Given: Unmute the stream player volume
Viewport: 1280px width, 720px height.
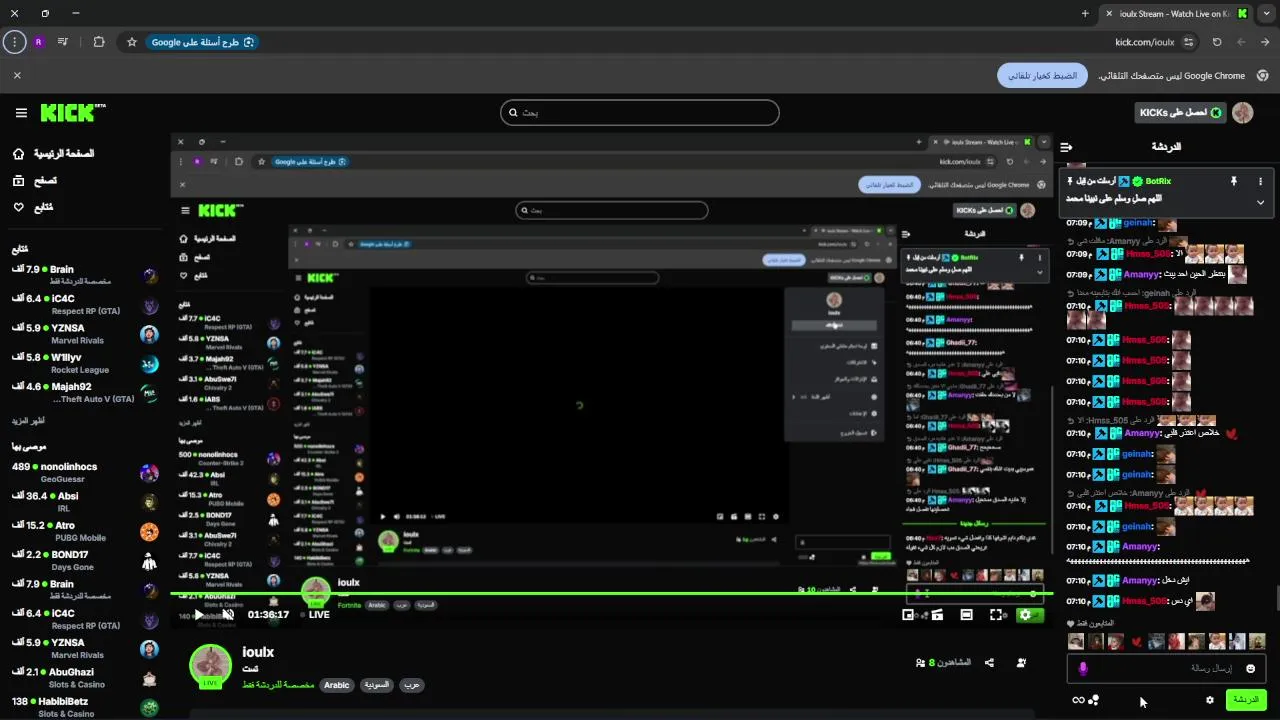Looking at the screenshot, I should pos(228,614).
